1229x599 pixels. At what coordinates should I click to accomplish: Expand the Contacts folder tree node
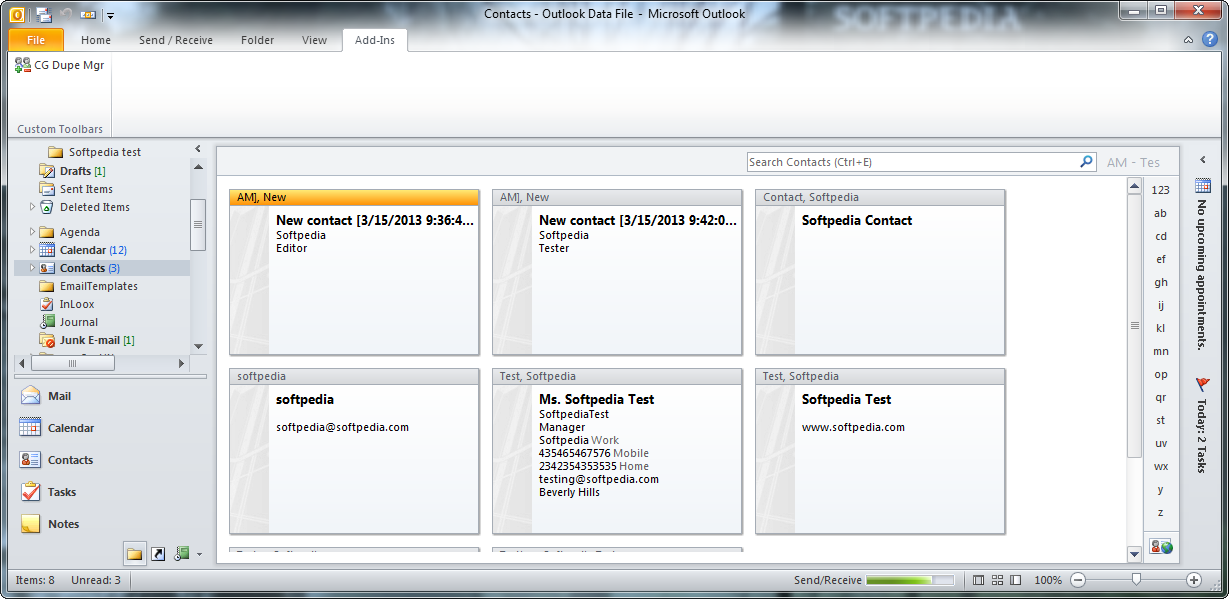point(32,268)
